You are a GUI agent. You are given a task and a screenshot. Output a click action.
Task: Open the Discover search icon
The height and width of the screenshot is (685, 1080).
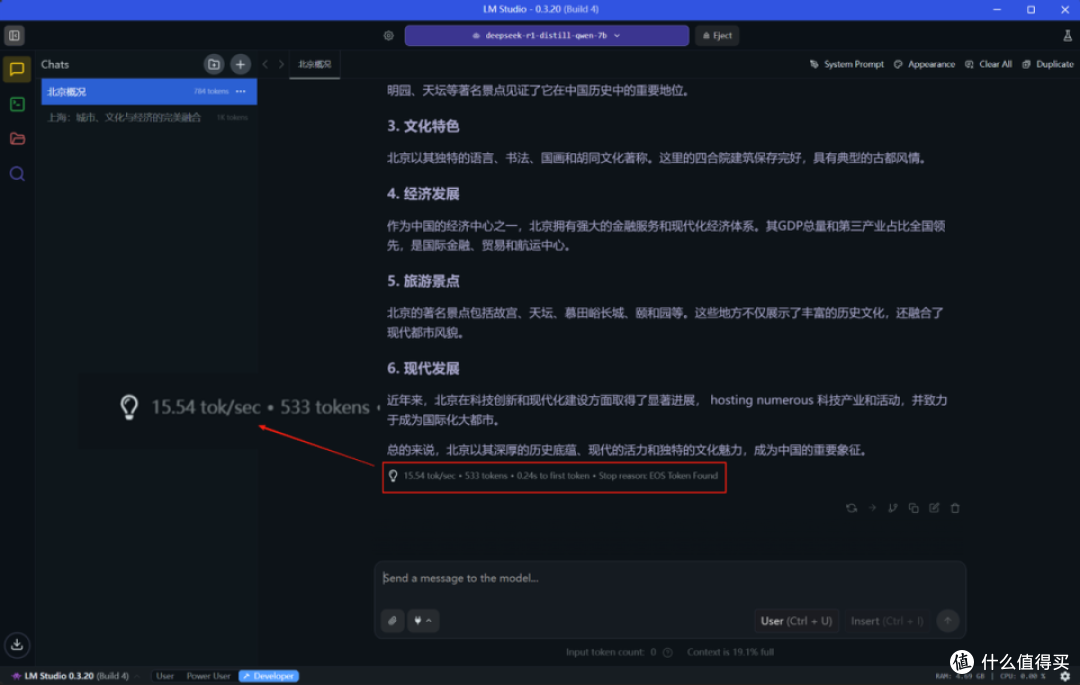[x=17, y=173]
